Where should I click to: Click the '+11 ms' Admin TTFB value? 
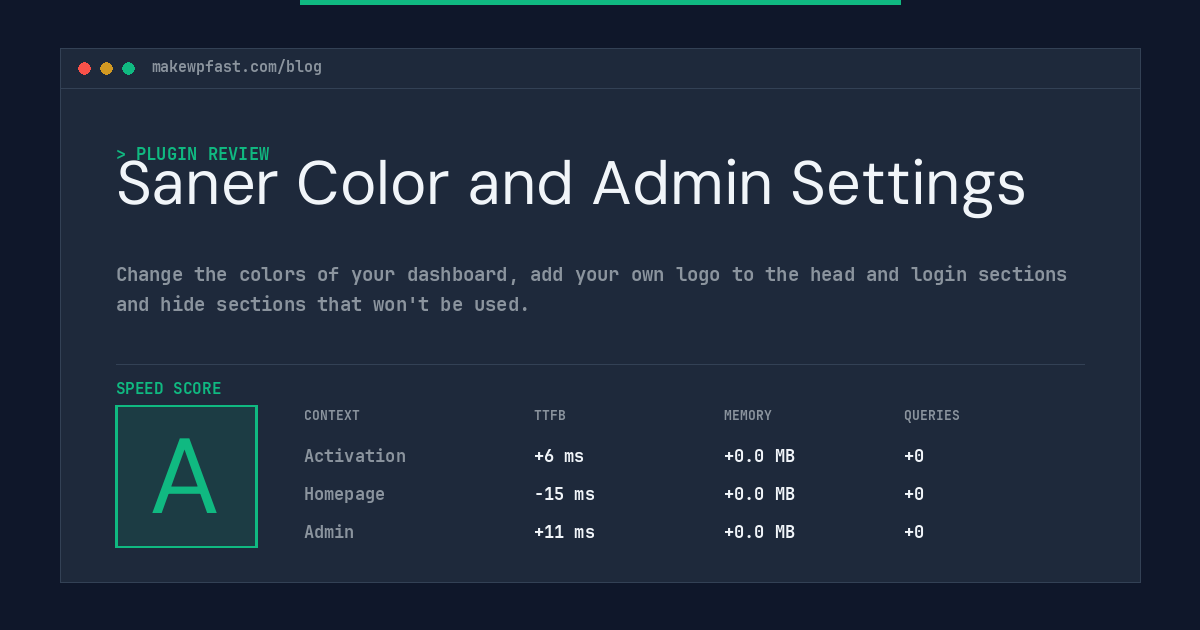[x=564, y=532]
